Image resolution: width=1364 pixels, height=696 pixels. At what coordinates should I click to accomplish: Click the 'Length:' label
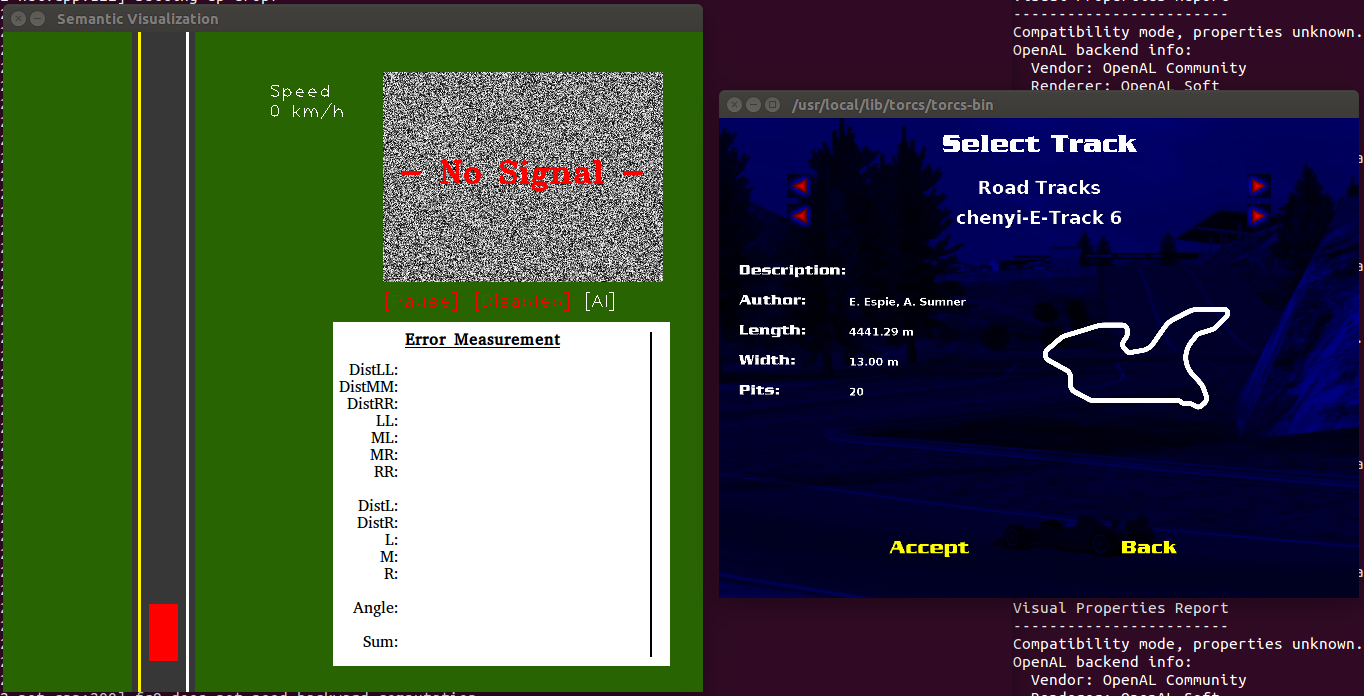point(772,330)
